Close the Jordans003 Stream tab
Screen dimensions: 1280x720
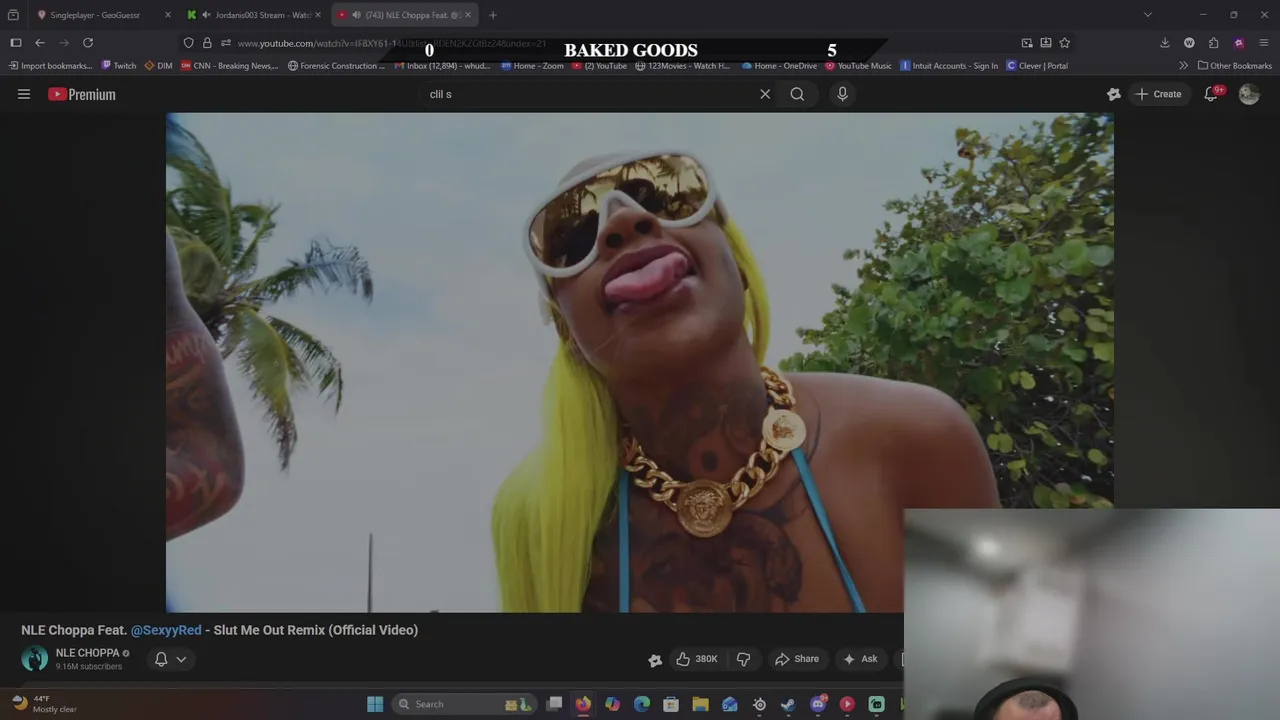tap(318, 15)
